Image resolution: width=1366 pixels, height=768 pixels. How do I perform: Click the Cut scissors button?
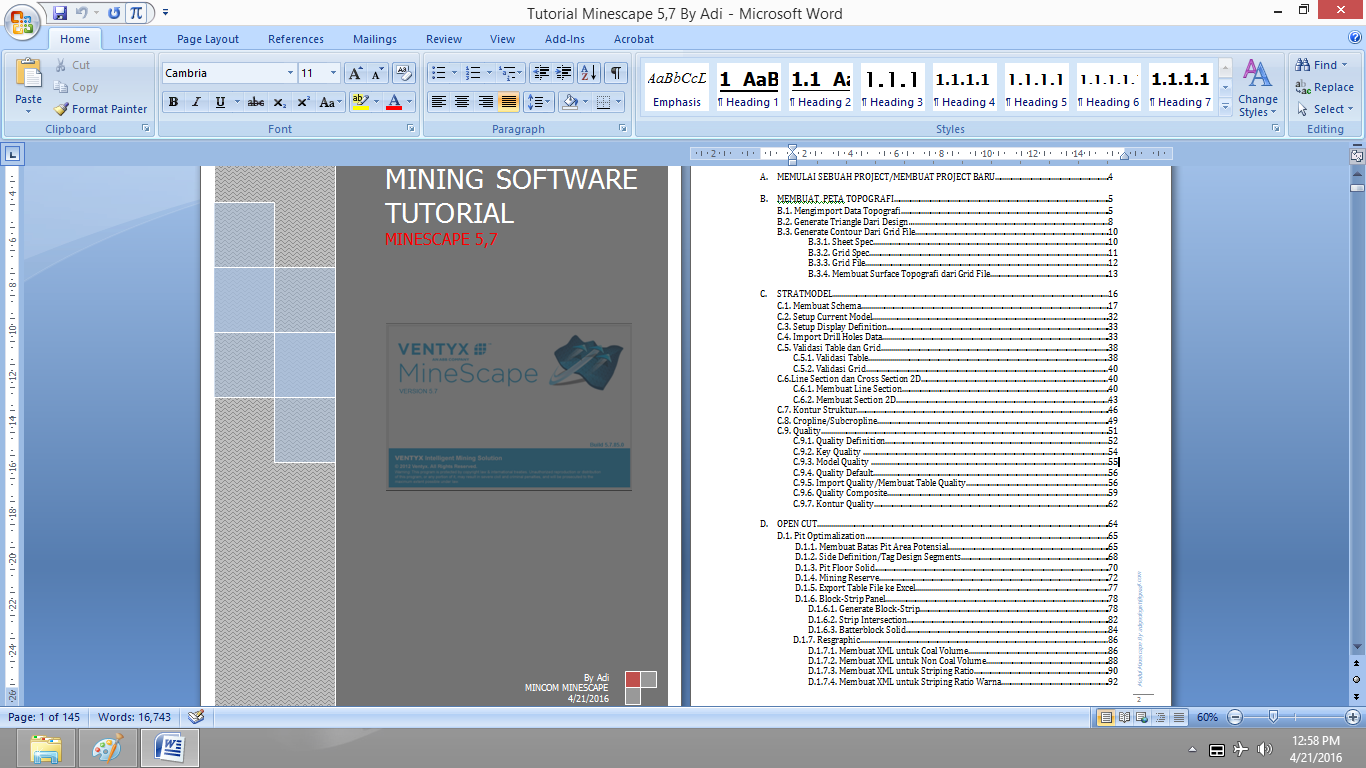click(x=71, y=65)
